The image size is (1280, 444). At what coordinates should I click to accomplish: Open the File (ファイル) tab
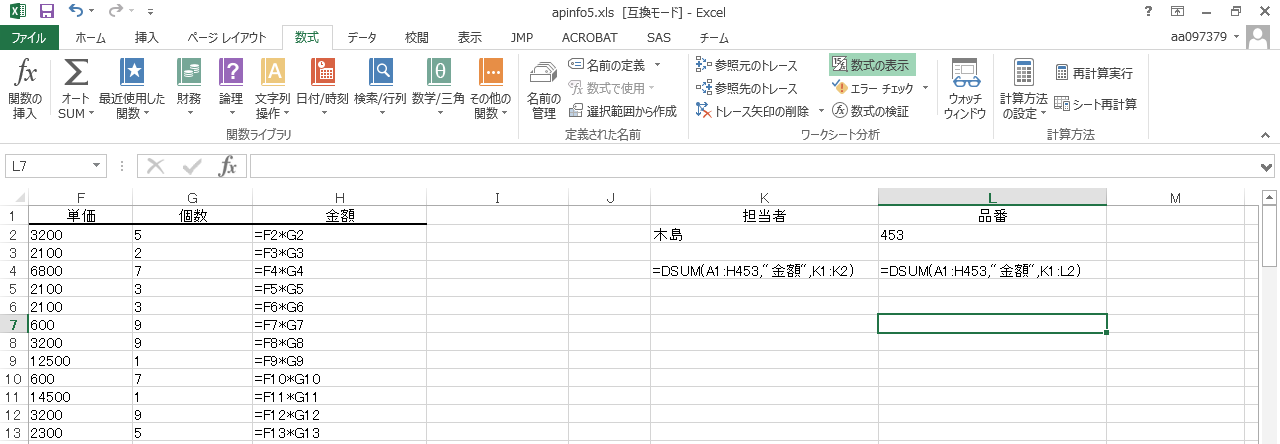tap(30, 38)
